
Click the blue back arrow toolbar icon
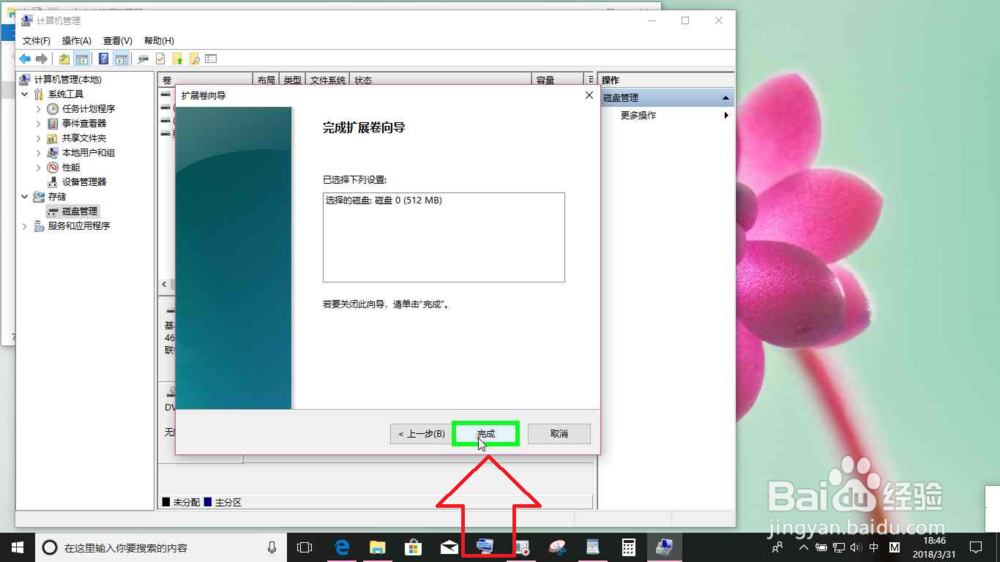point(24,59)
